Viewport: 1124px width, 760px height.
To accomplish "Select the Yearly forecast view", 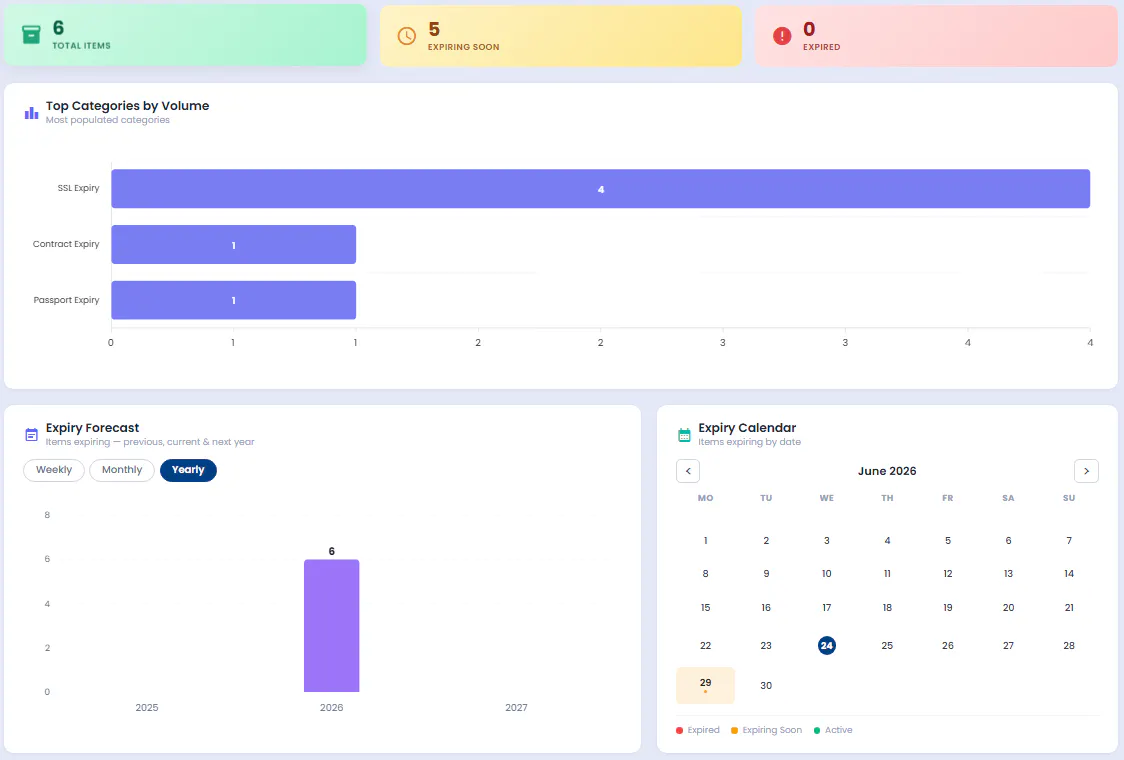I will (x=188, y=470).
